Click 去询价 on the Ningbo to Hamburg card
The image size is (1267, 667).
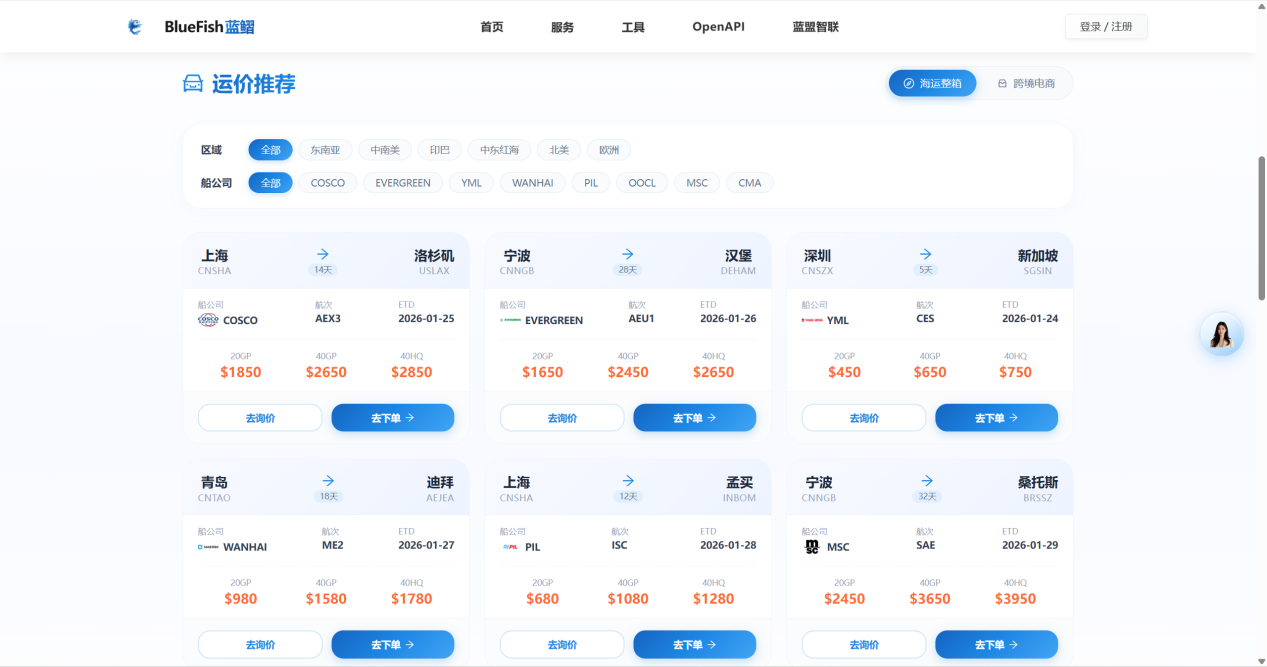(x=562, y=417)
